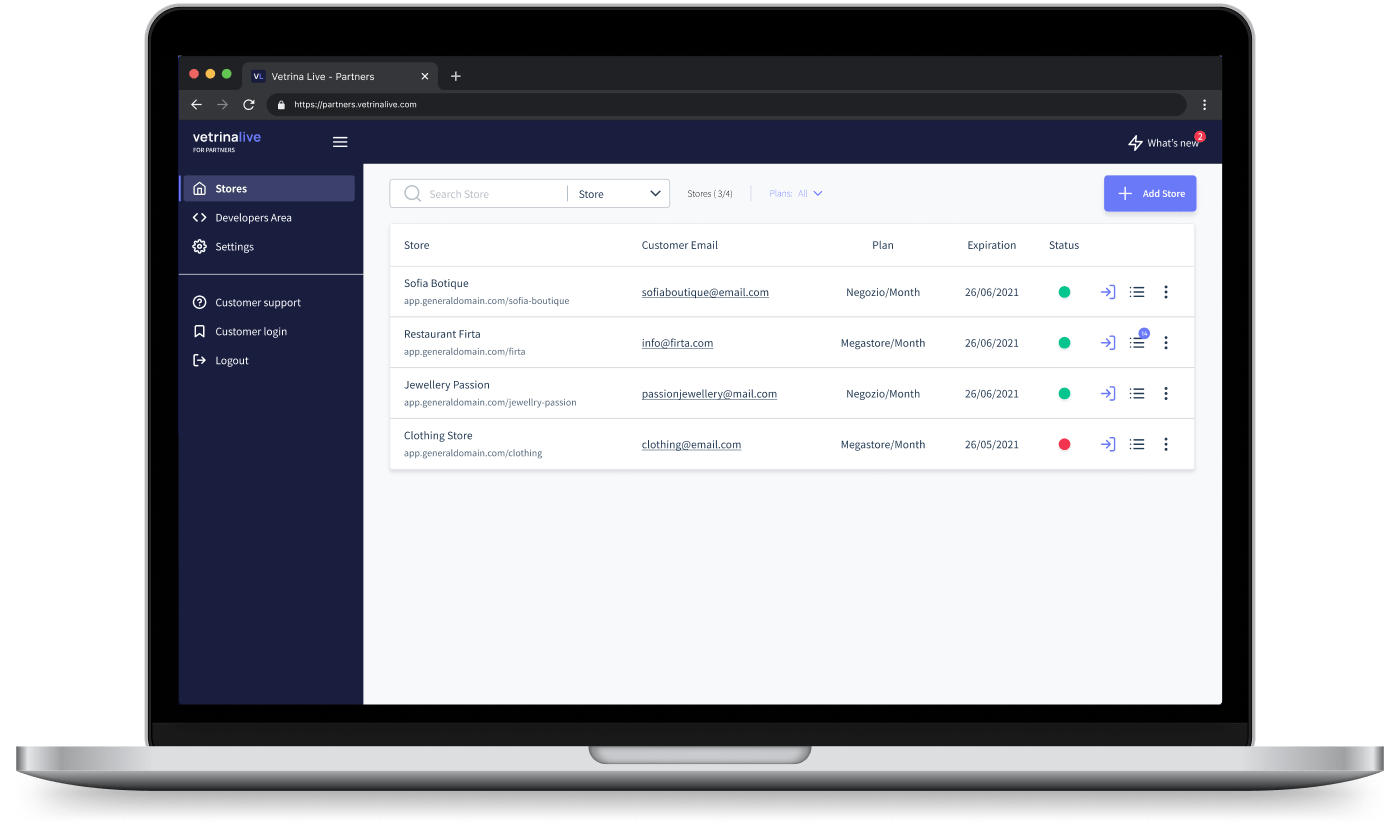
Task: Click the Clothing Store store name
Action: pos(438,436)
